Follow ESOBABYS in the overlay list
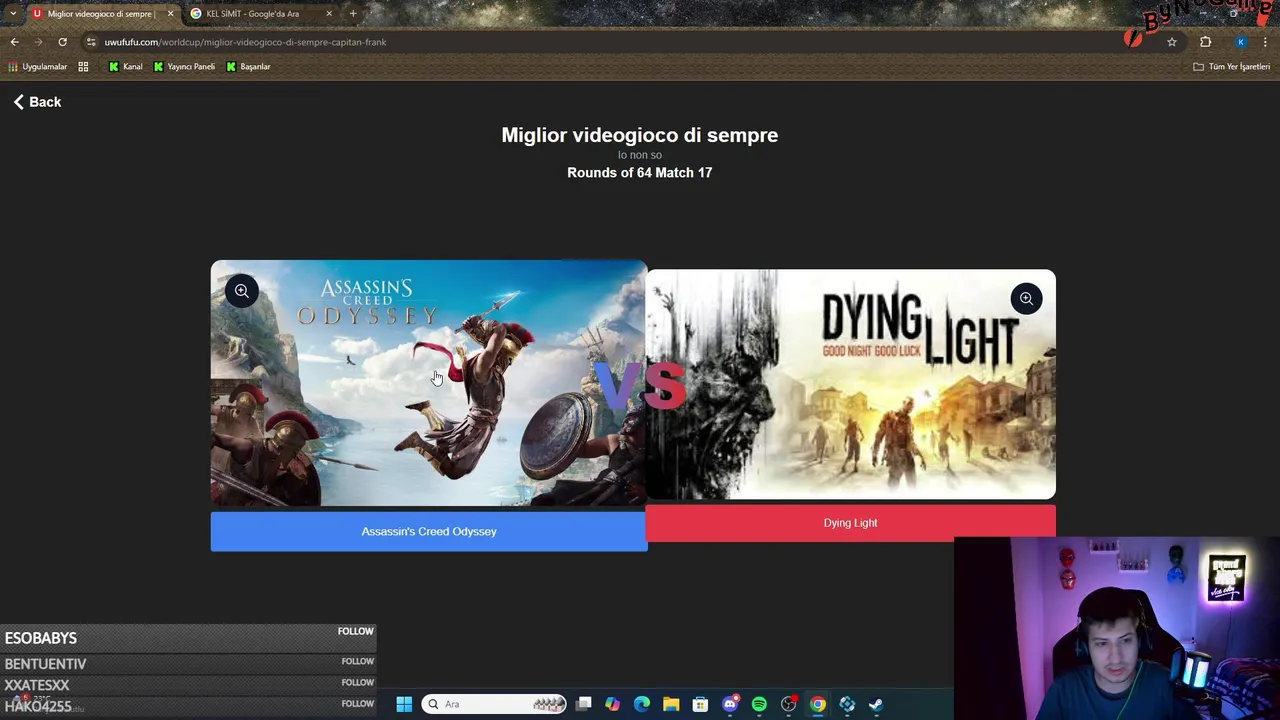This screenshot has height=720, width=1280. click(355, 632)
